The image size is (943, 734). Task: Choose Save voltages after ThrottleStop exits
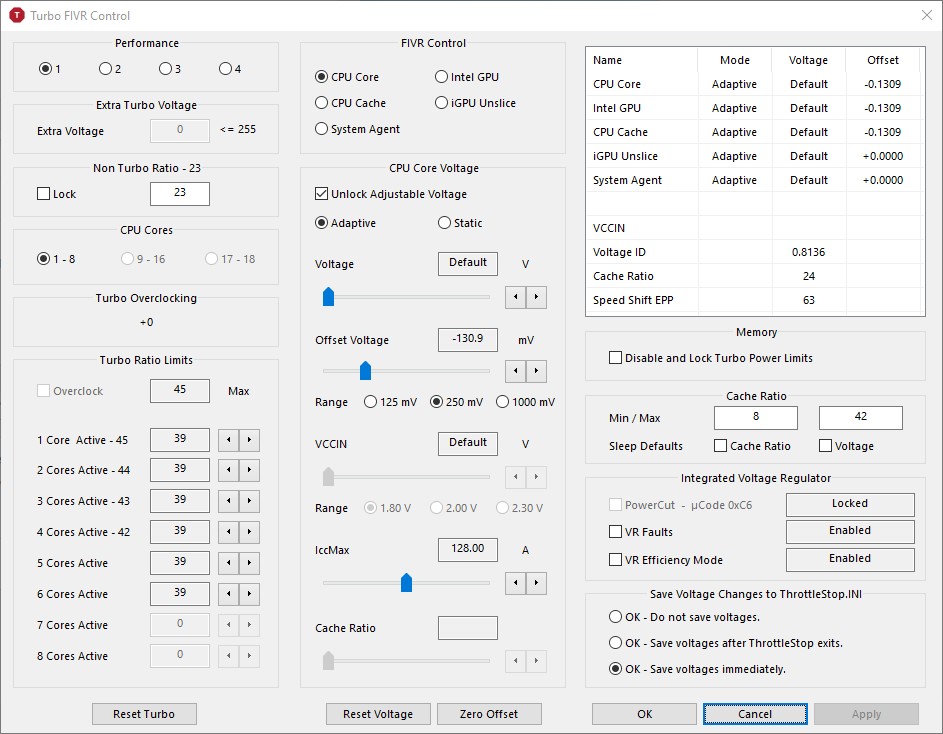click(x=726, y=643)
